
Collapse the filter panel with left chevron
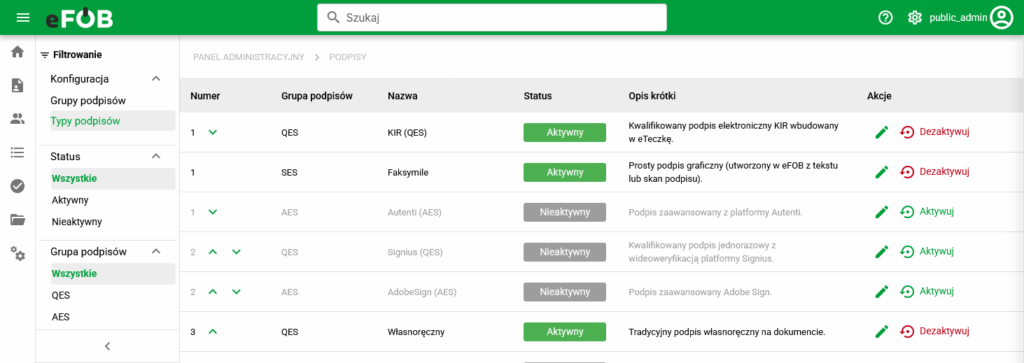pos(108,347)
